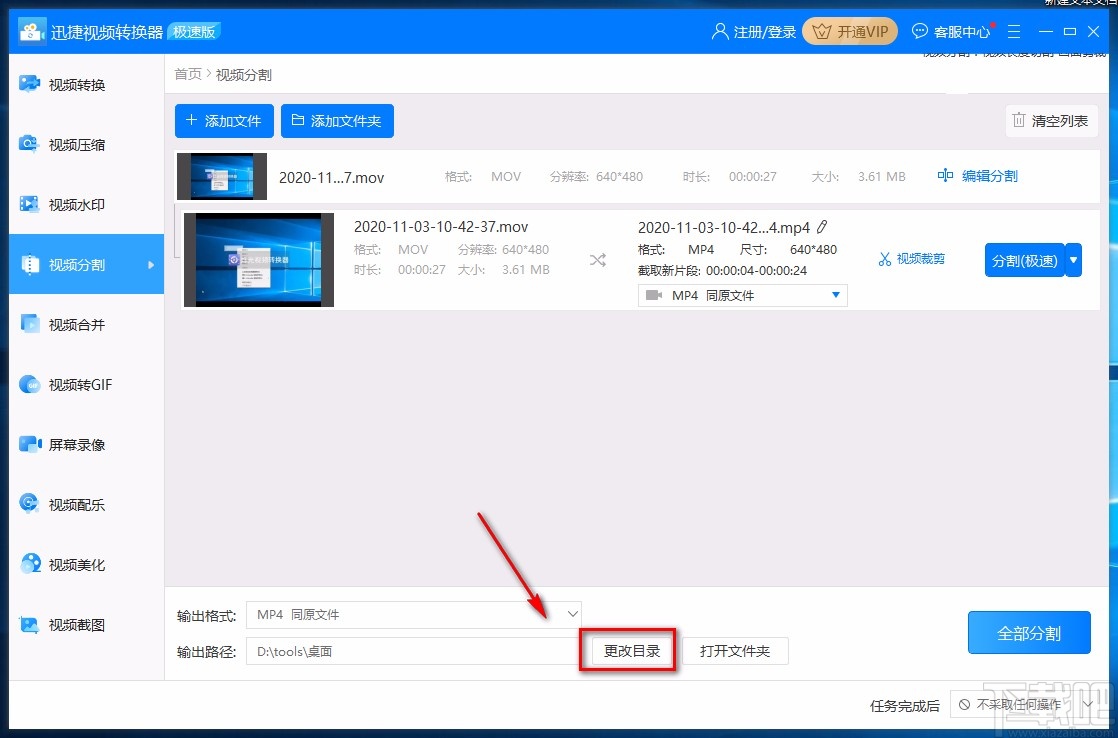Image resolution: width=1118 pixels, height=738 pixels.
Task: Click the 视频配乐 music icon
Action: click(x=29, y=504)
